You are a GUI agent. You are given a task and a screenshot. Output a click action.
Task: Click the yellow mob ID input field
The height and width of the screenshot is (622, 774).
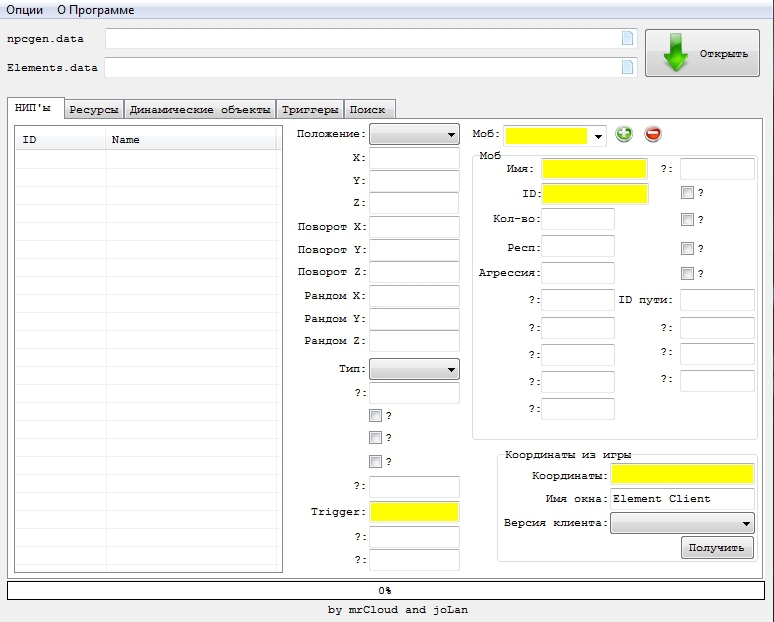click(595, 194)
